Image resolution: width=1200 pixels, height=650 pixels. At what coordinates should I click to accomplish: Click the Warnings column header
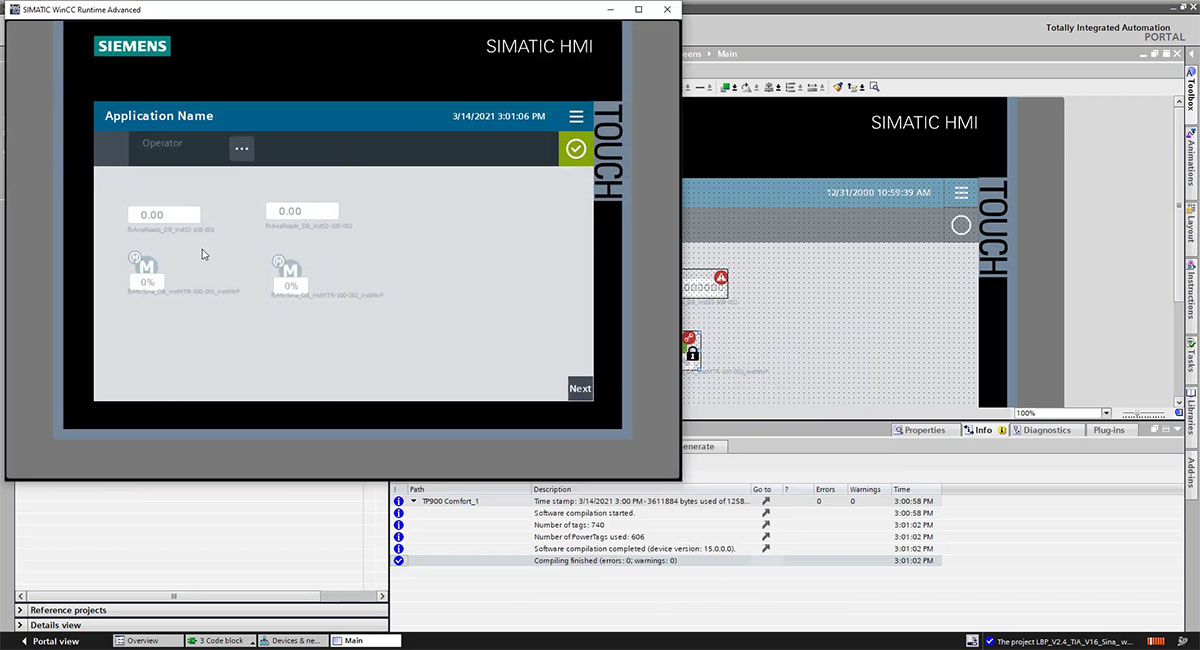pos(867,490)
